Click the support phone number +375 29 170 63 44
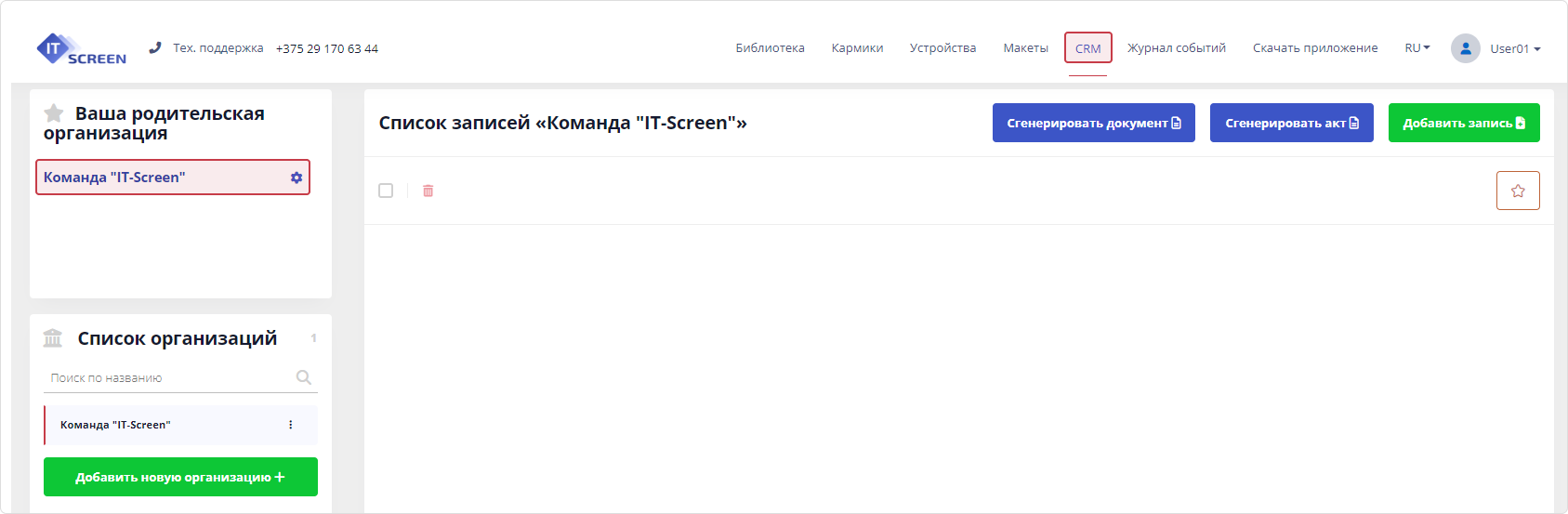This screenshot has height=514, width=1568. [x=327, y=48]
